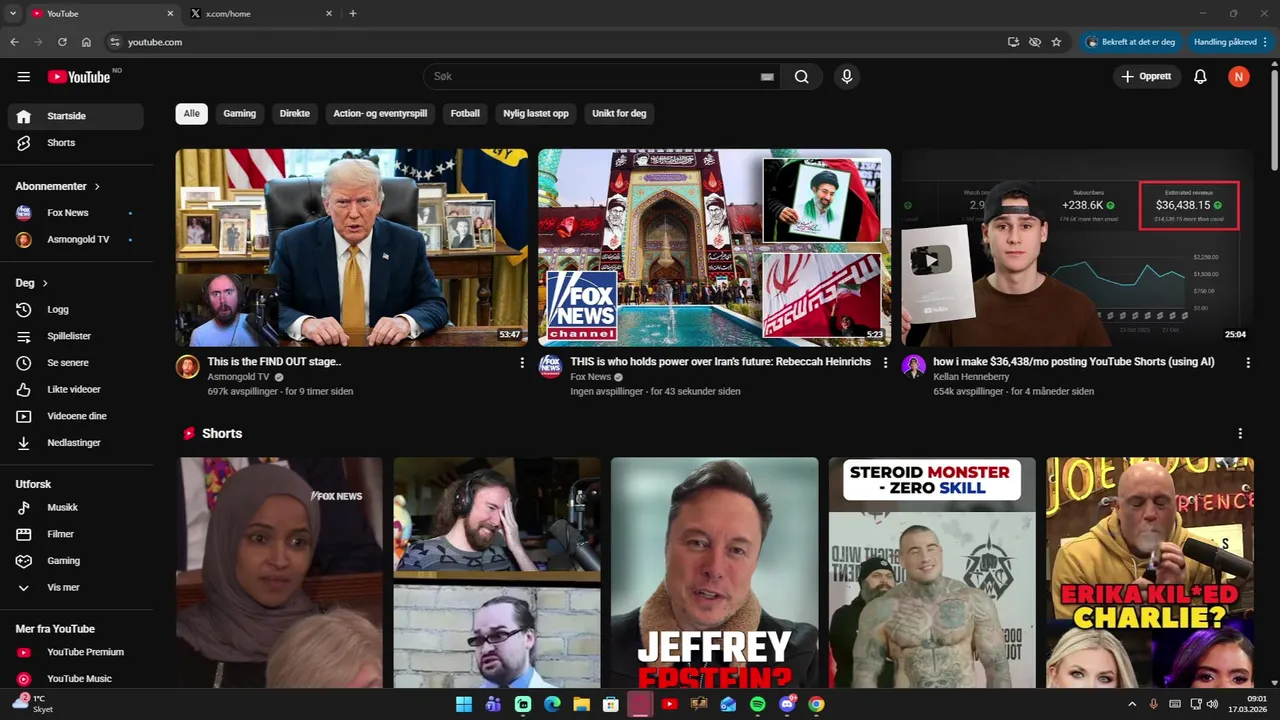This screenshot has height=720, width=1280.
Task: Select the Direkte filter chip
Action: (294, 114)
